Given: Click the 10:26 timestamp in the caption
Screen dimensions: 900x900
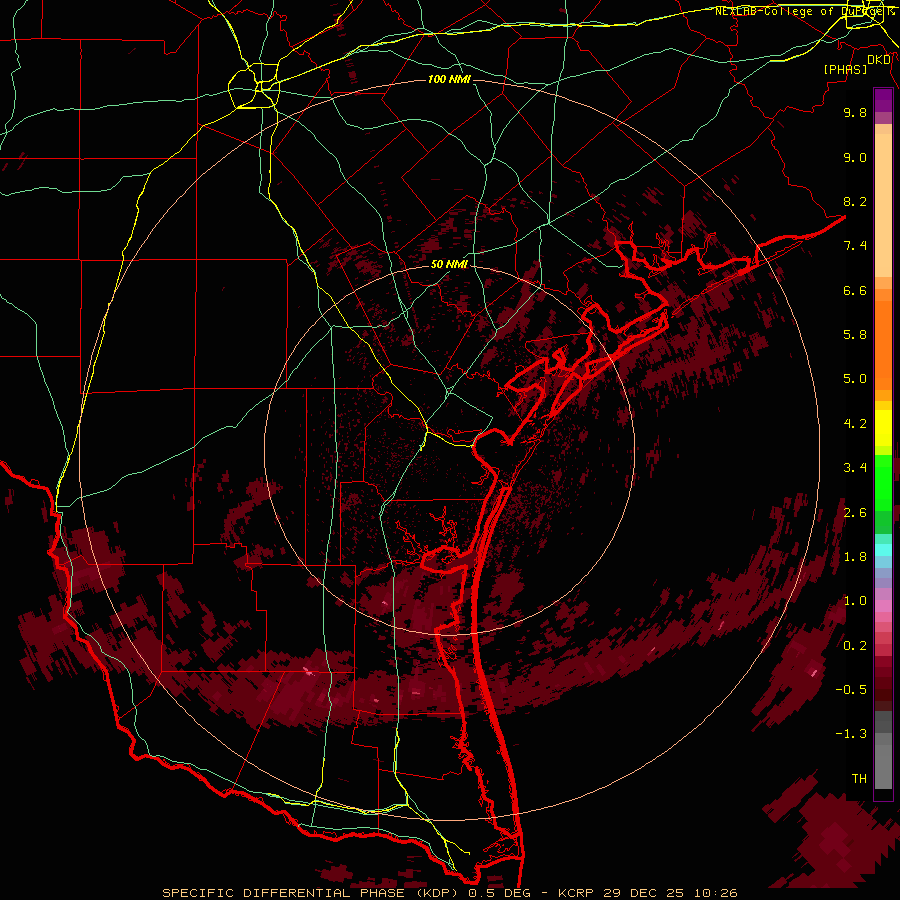Looking at the screenshot, I should 715,893.
